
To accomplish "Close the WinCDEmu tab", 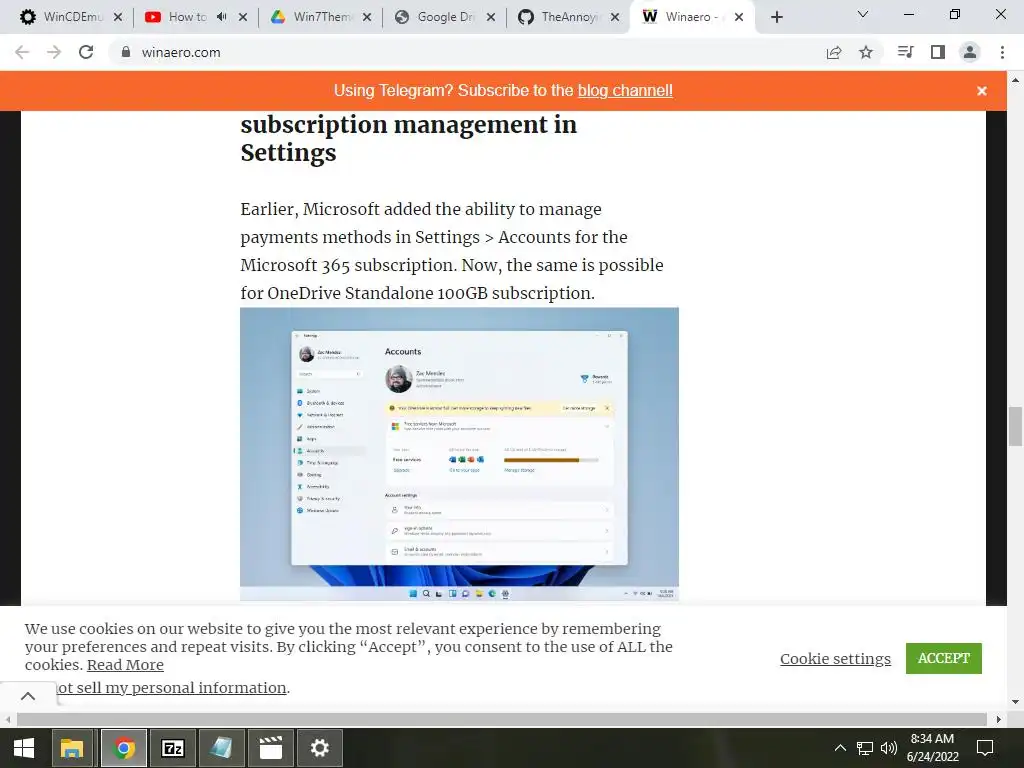I will [118, 17].
